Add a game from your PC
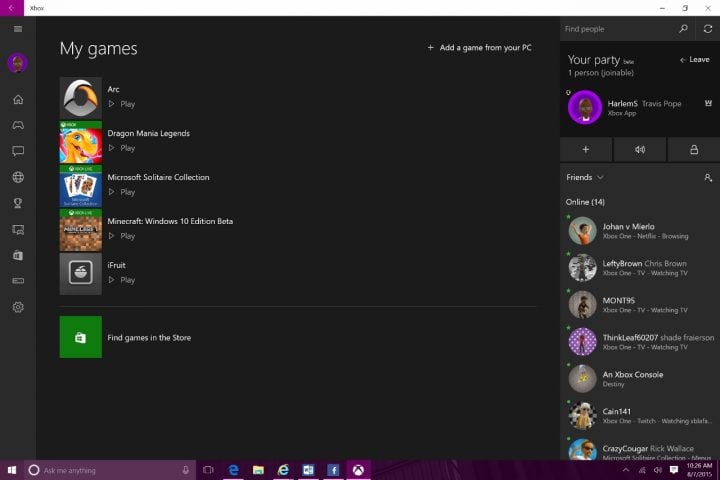 click(x=479, y=48)
